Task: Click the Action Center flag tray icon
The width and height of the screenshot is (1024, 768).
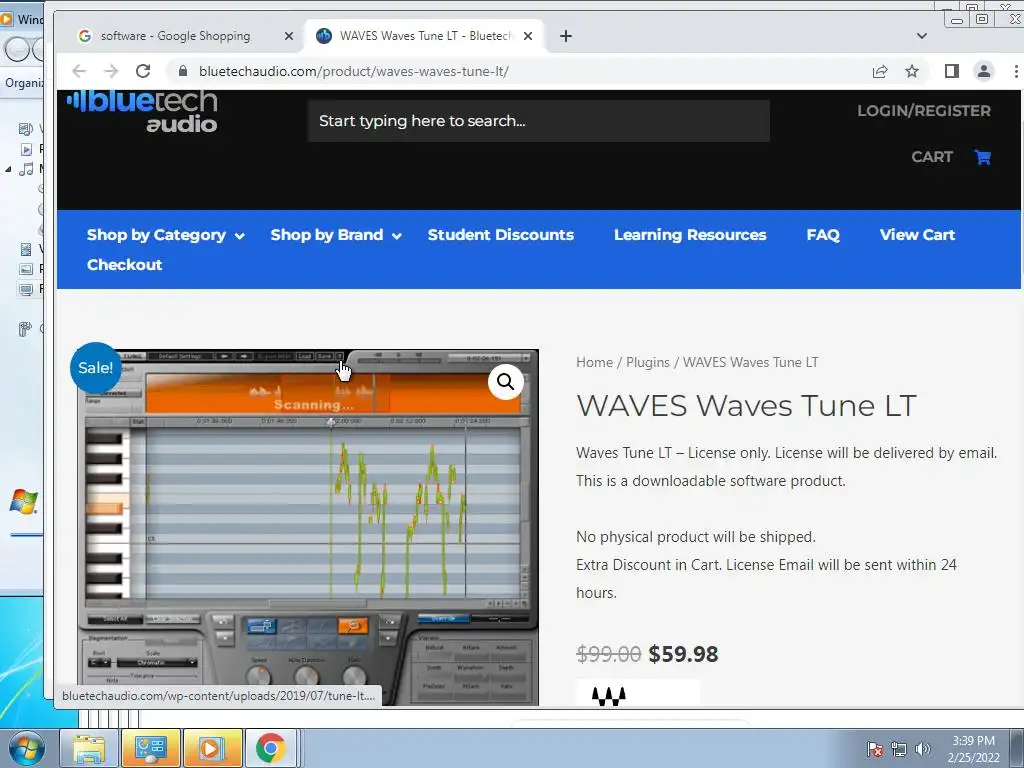Action: 874,749
